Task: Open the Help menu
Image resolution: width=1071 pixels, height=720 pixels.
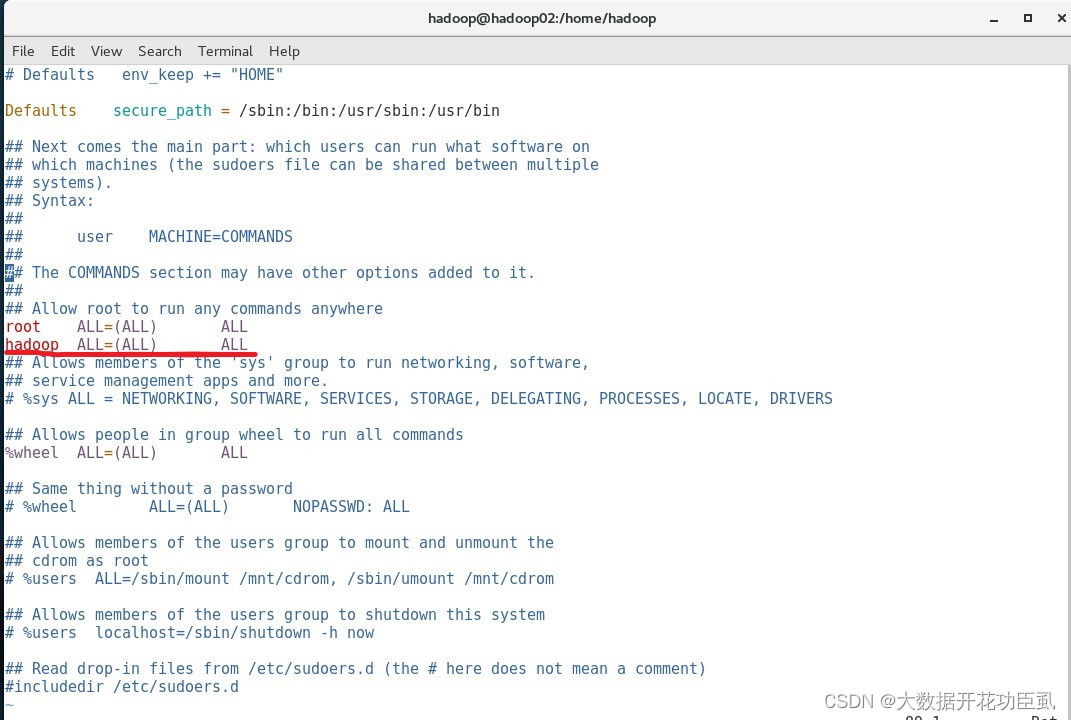Action: 284,51
